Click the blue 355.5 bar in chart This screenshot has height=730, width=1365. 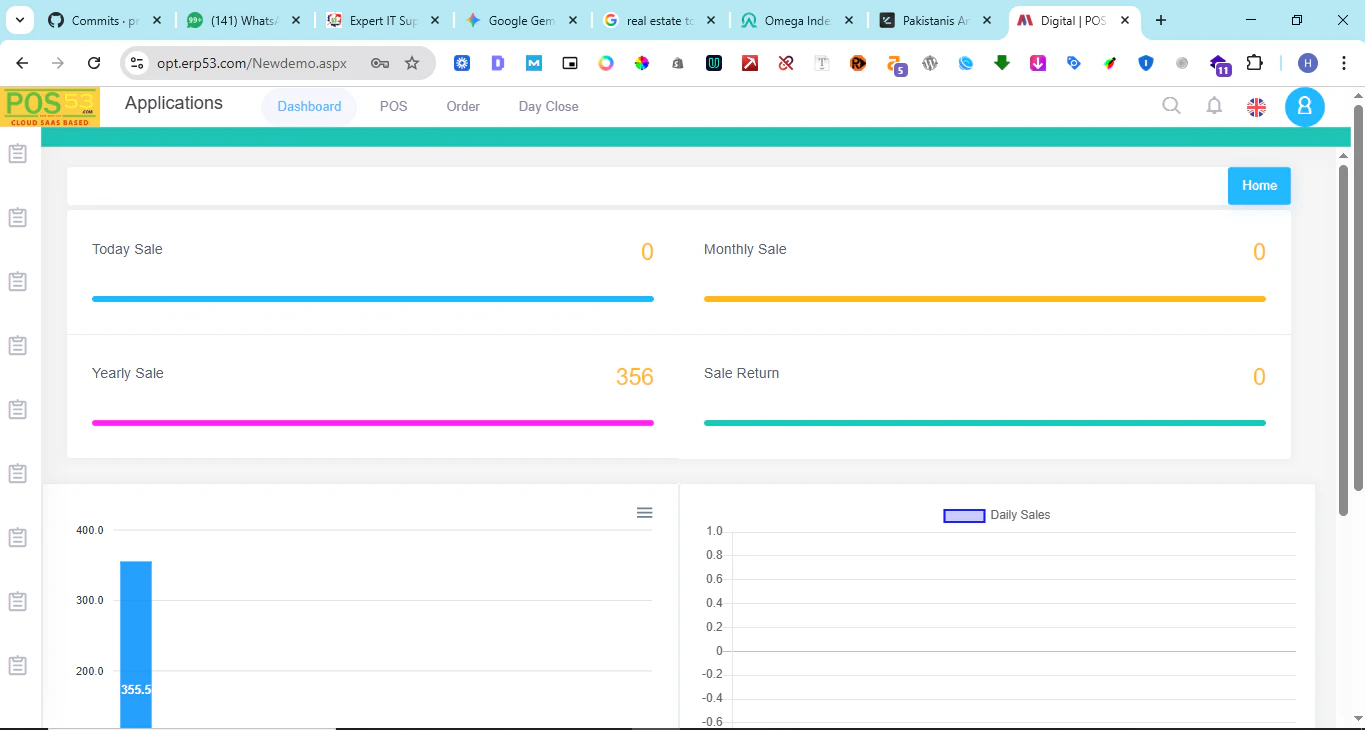click(136, 645)
